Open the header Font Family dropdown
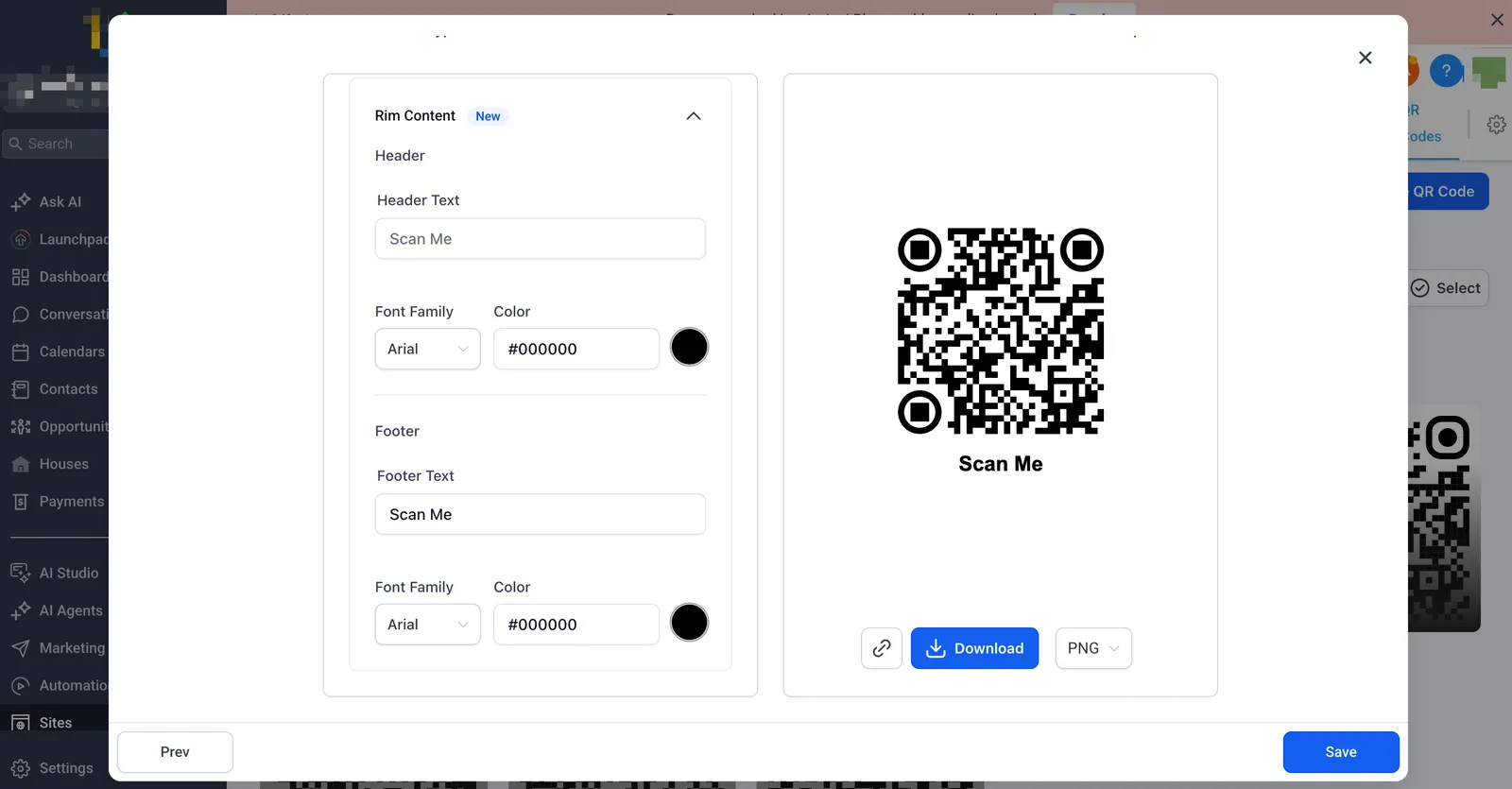The width and height of the screenshot is (1512, 789). [428, 349]
